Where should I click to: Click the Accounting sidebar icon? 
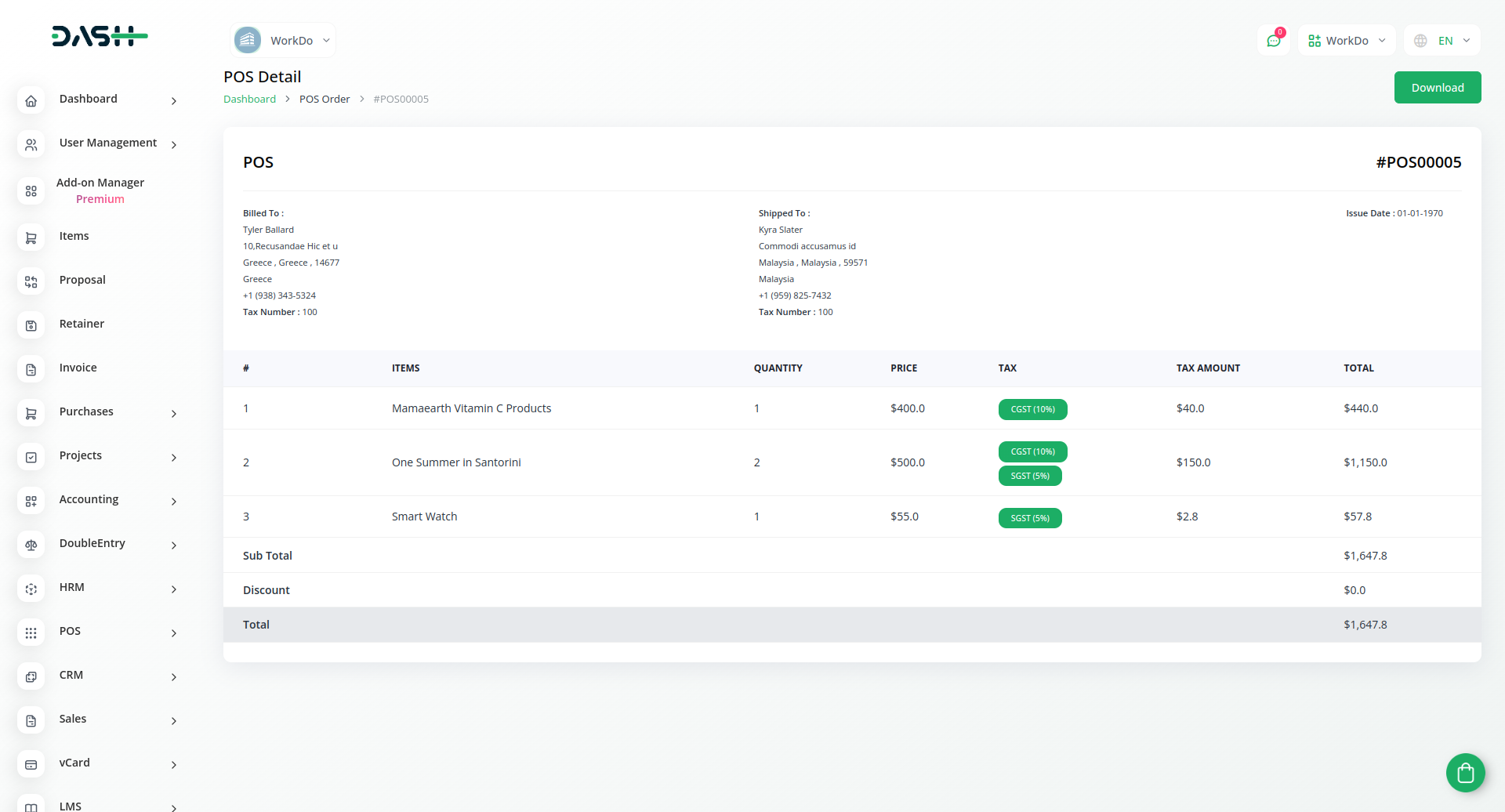pyautogui.click(x=31, y=501)
